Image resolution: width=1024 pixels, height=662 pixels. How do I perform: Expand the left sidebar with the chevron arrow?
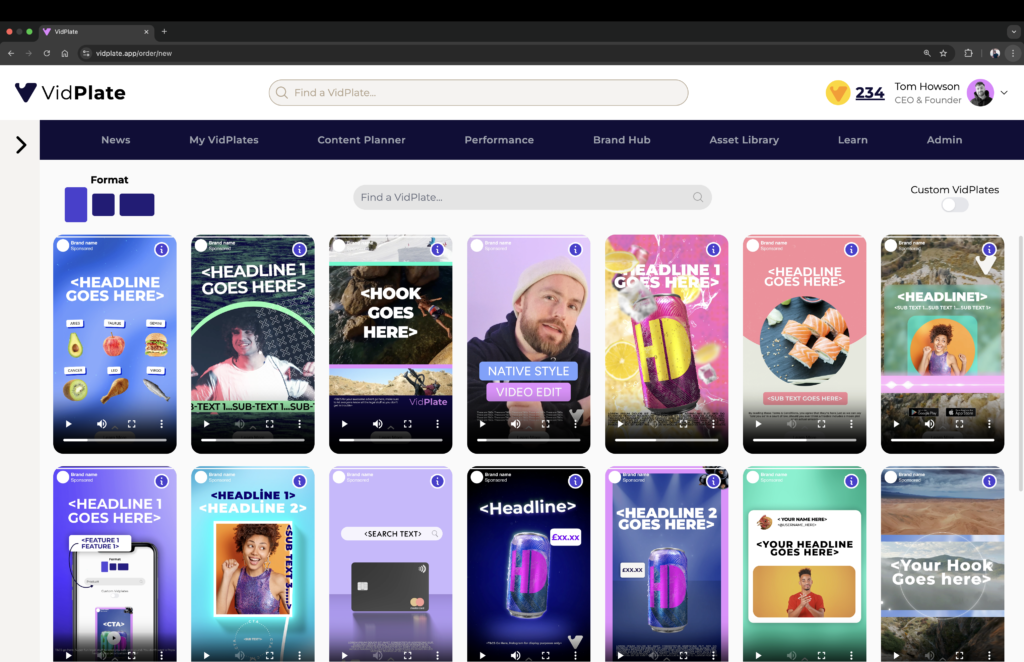point(20,145)
